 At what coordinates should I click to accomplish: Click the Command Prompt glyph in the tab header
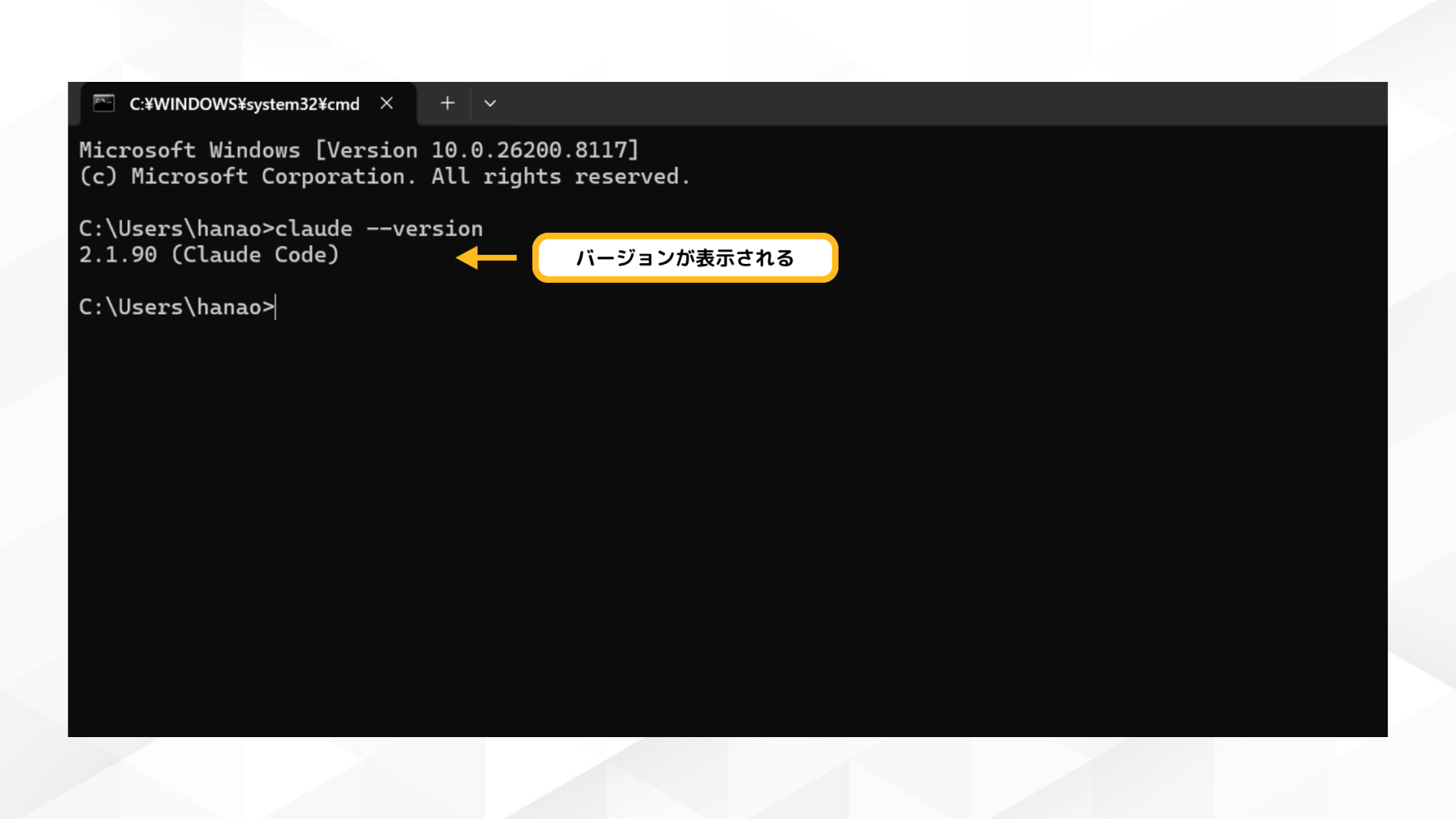[103, 103]
